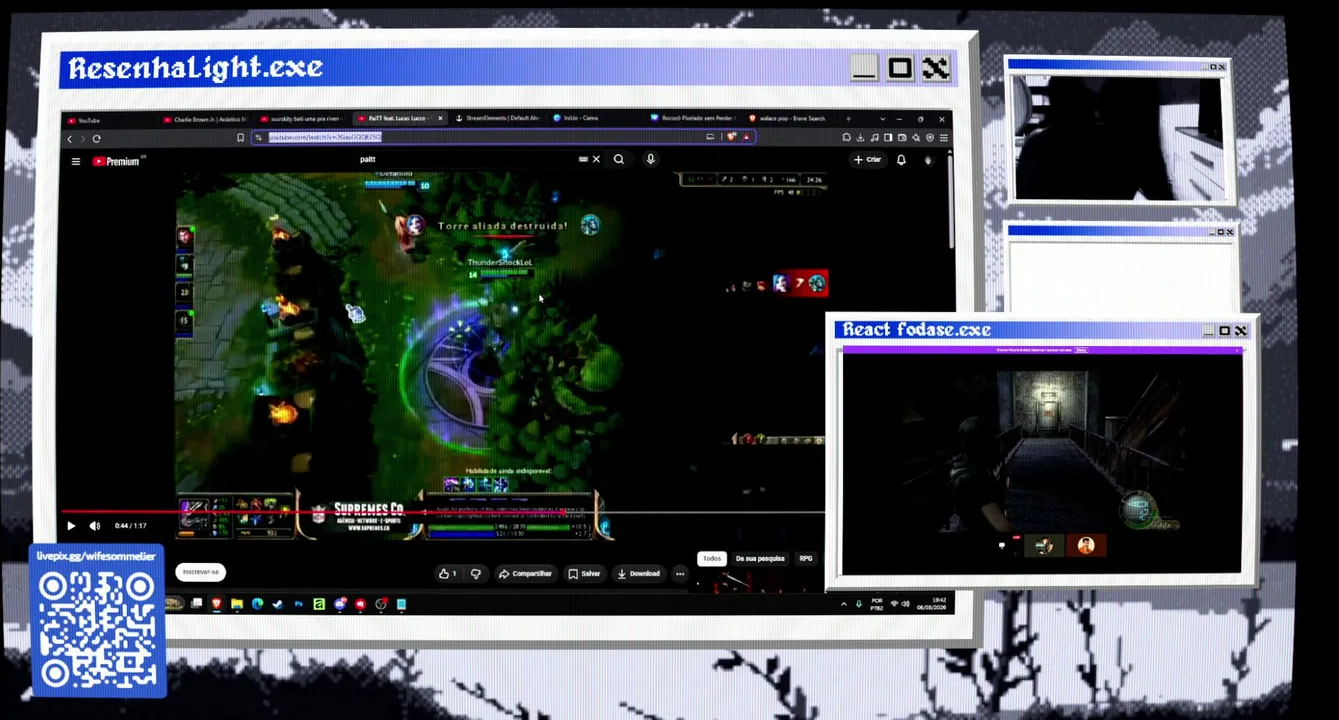Screen dimensions: 1339x720
Task: Dislike the video with thumbs down
Action: (x=476, y=573)
